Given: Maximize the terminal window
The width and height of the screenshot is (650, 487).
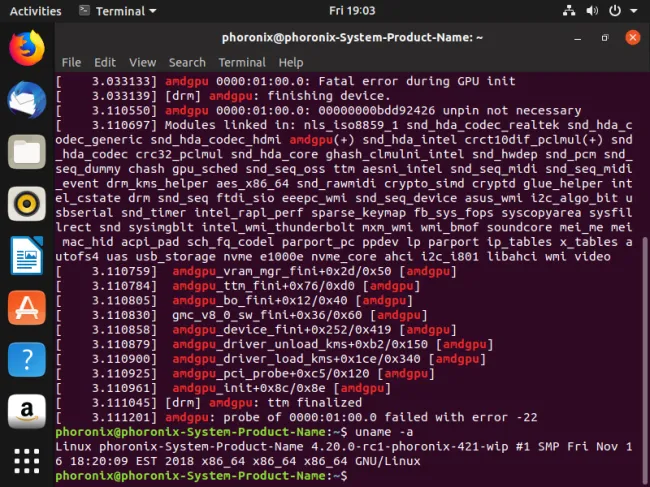Looking at the screenshot, I should (605, 38).
